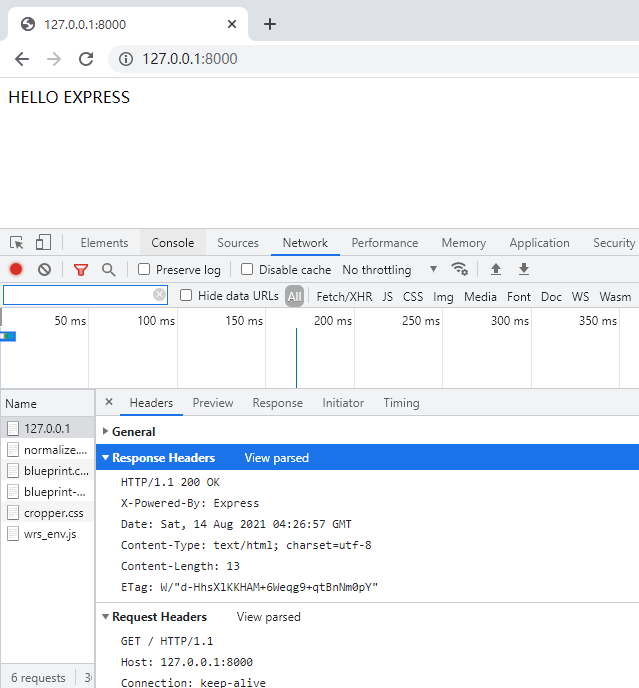
Task: Filter requests by Fetch/XHR
Action: 344,297
